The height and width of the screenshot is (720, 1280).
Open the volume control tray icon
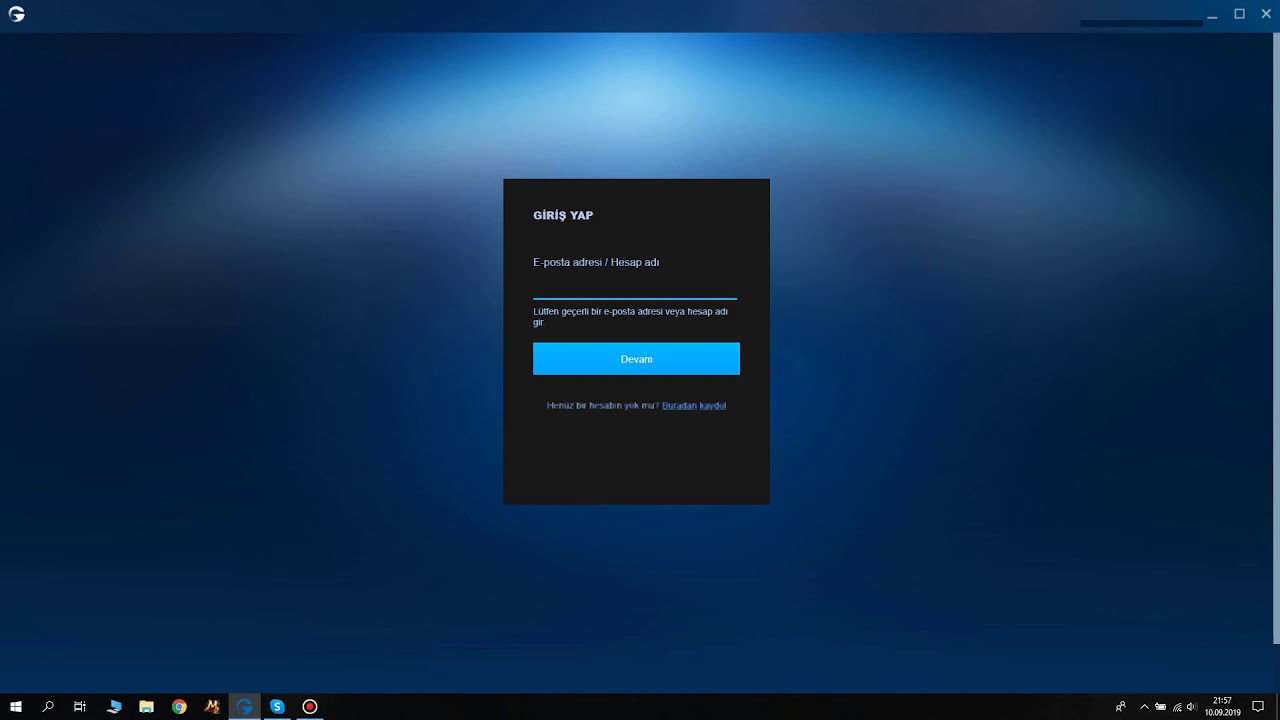[1191, 707]
